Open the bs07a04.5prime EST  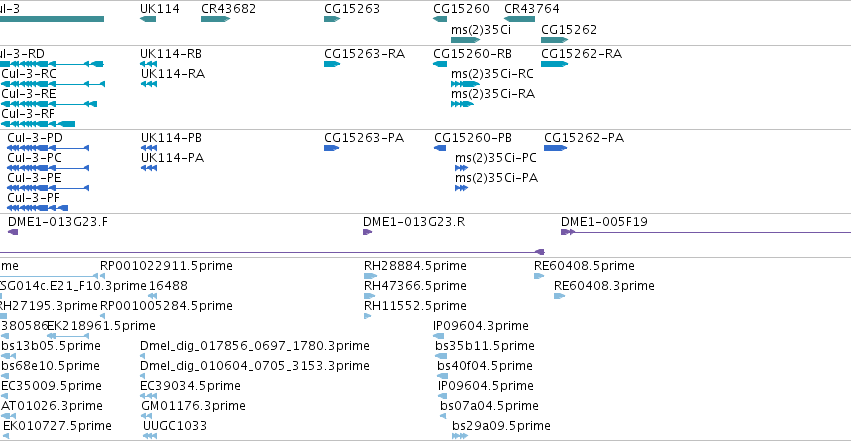point(489,406)
